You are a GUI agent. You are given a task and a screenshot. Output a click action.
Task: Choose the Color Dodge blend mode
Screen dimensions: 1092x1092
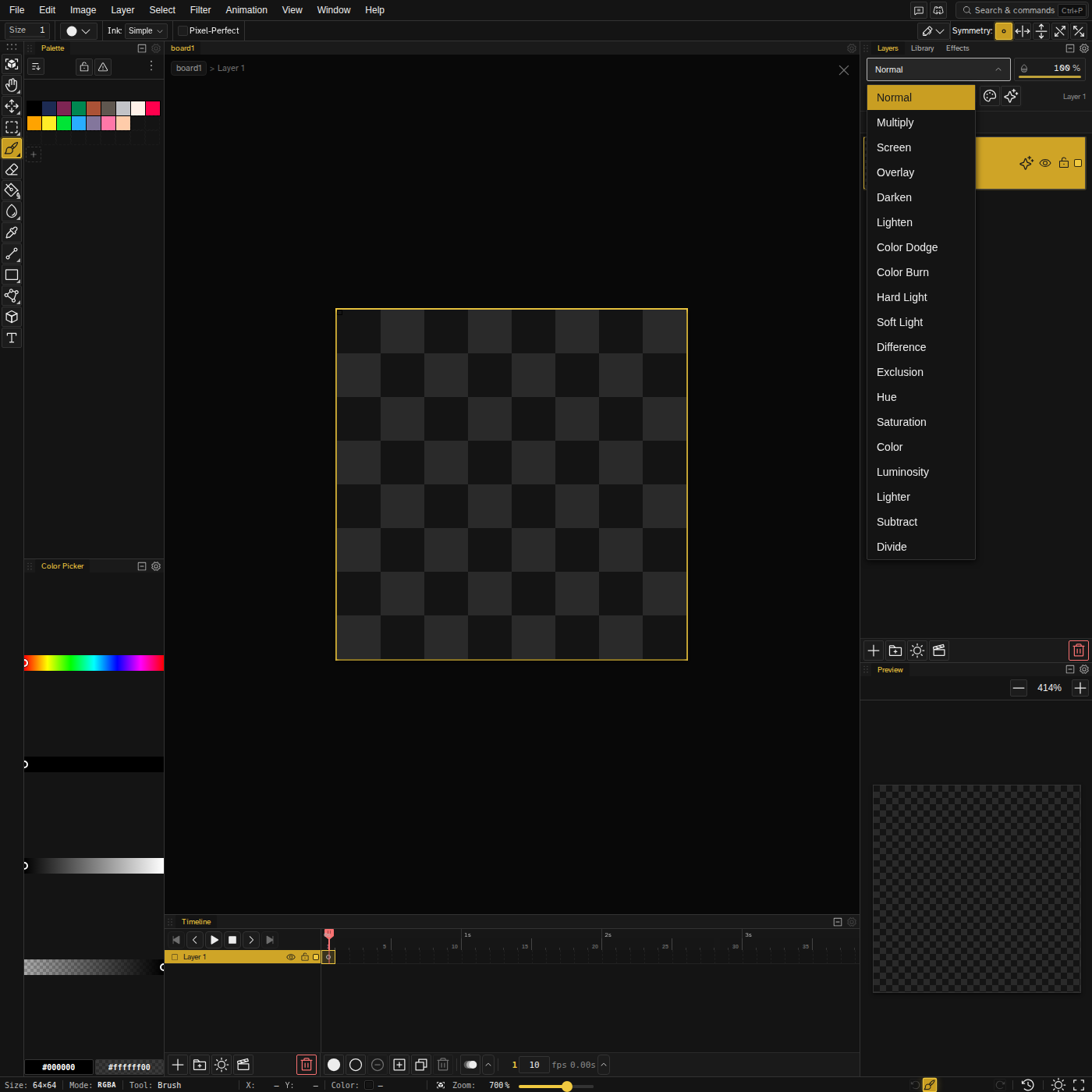click(x=921, y=247)
